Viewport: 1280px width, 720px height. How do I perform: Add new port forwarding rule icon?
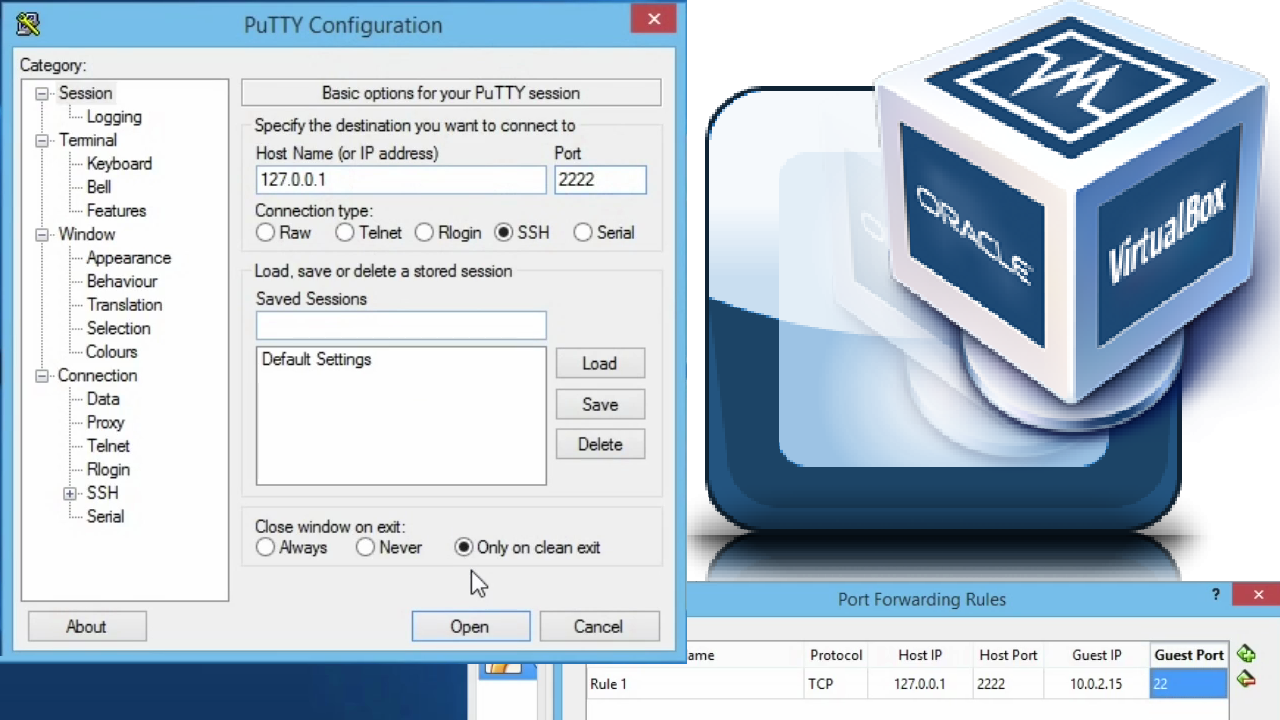tap(1246, 654)
